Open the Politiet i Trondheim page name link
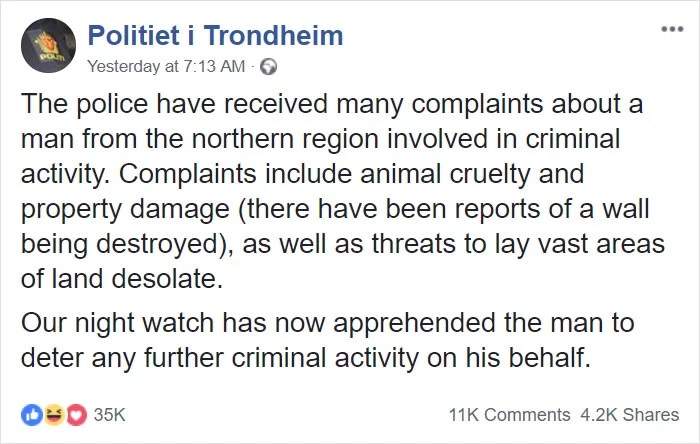Image resolution: width=700 pixels, height=444 pixels. tap(216, 37)
